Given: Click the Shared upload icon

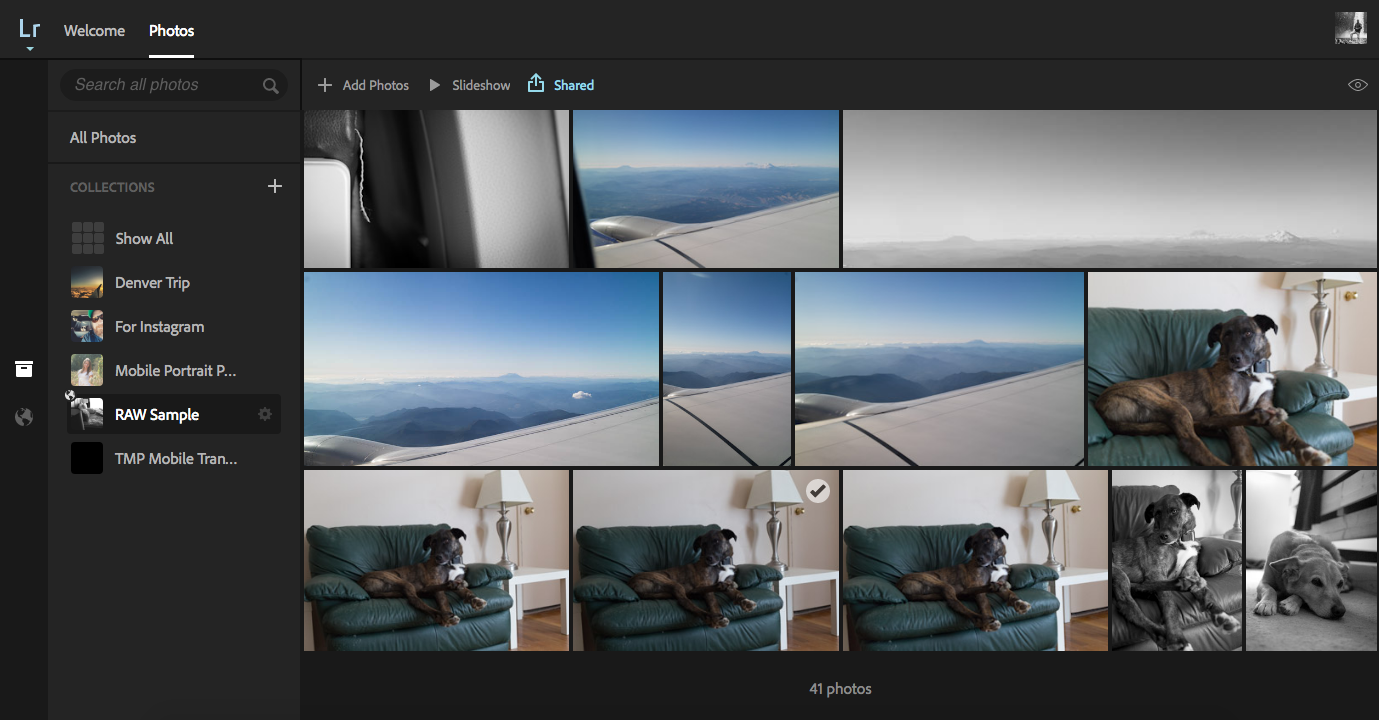Looking at the screenshot, I should click(536, 84).
